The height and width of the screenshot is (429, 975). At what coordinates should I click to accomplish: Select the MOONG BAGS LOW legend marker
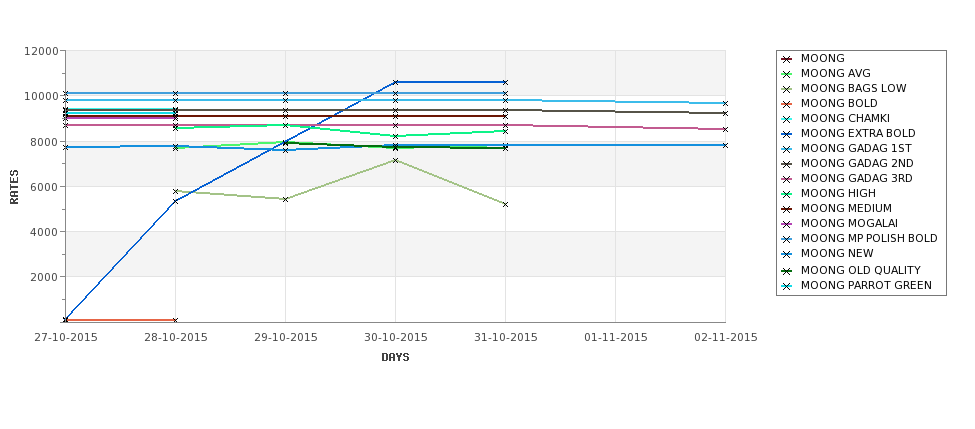coord(787,89)
